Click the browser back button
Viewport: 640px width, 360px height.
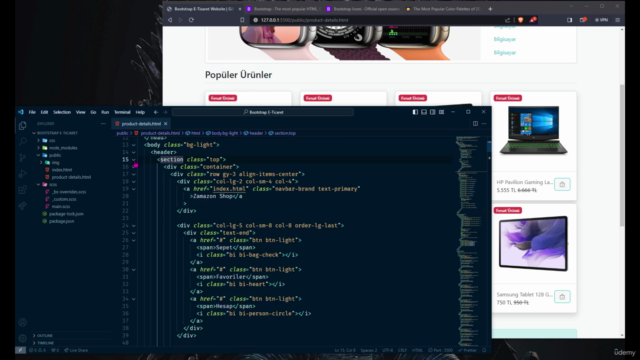(x=170, y=20)
